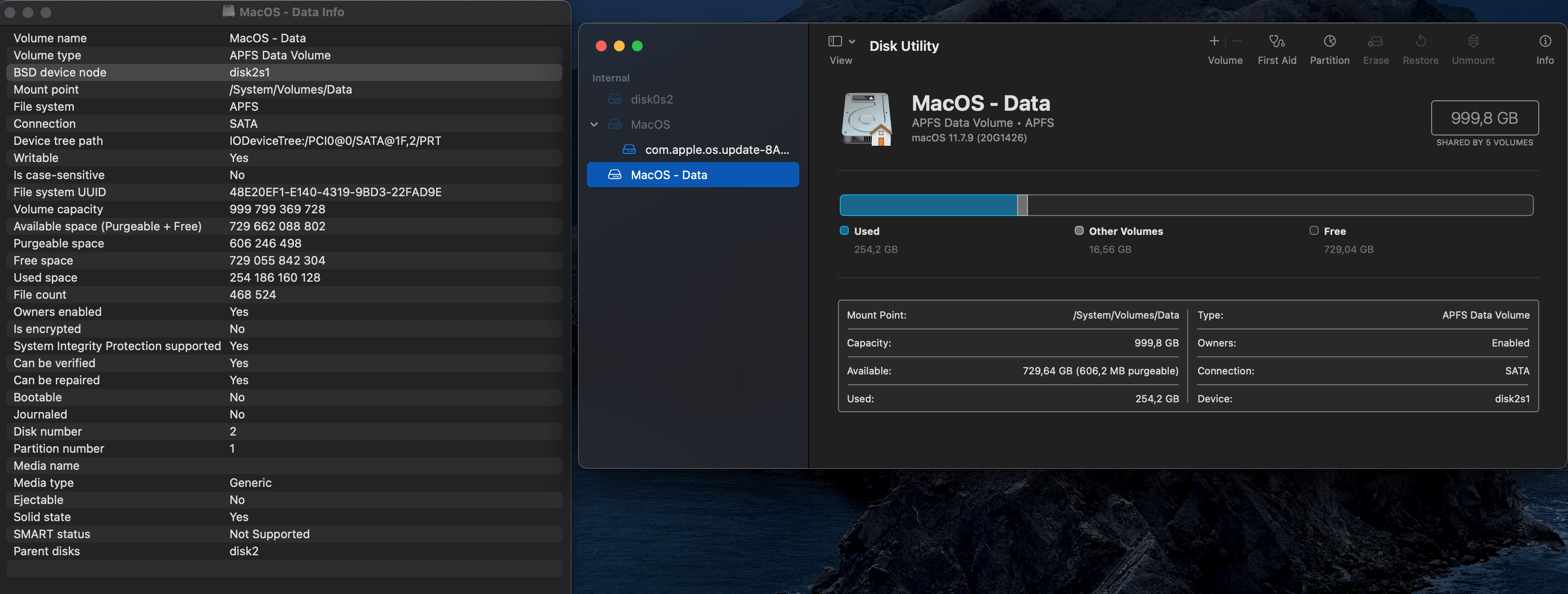1568x594 pixels.
Task: Click the disk2s1 value in Info window
Action: coord(249,72)
